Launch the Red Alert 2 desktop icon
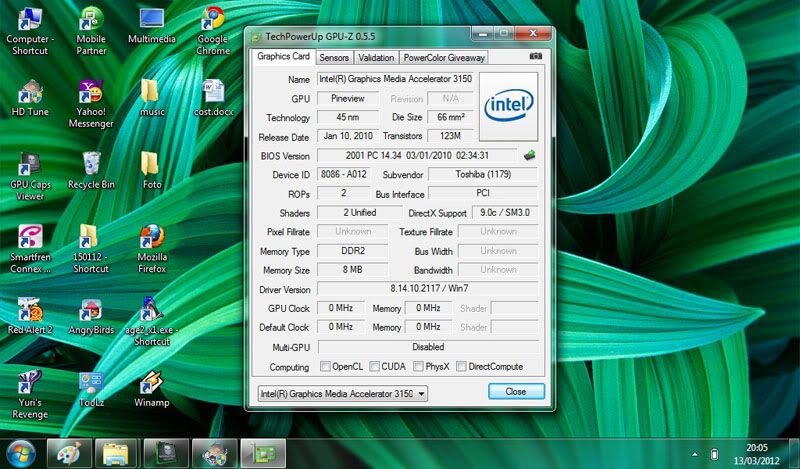The height and width of the screenshot is (469, 800). point(30,316)
